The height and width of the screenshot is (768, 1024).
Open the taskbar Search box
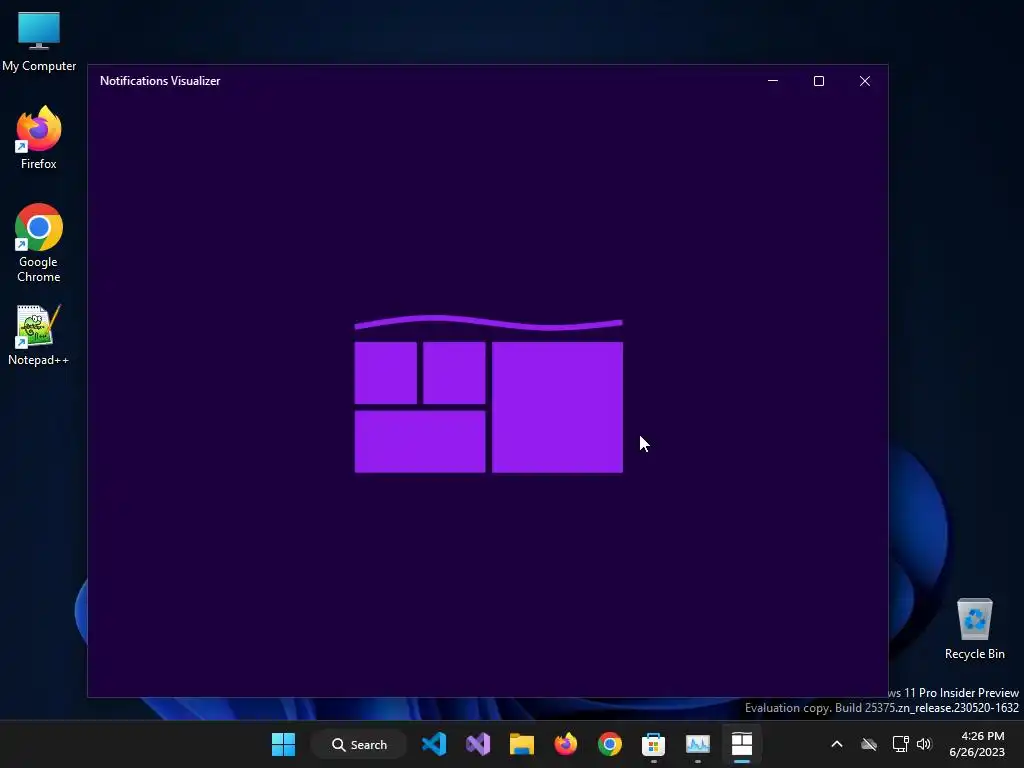pyautogui.click(x=359, y=744)
